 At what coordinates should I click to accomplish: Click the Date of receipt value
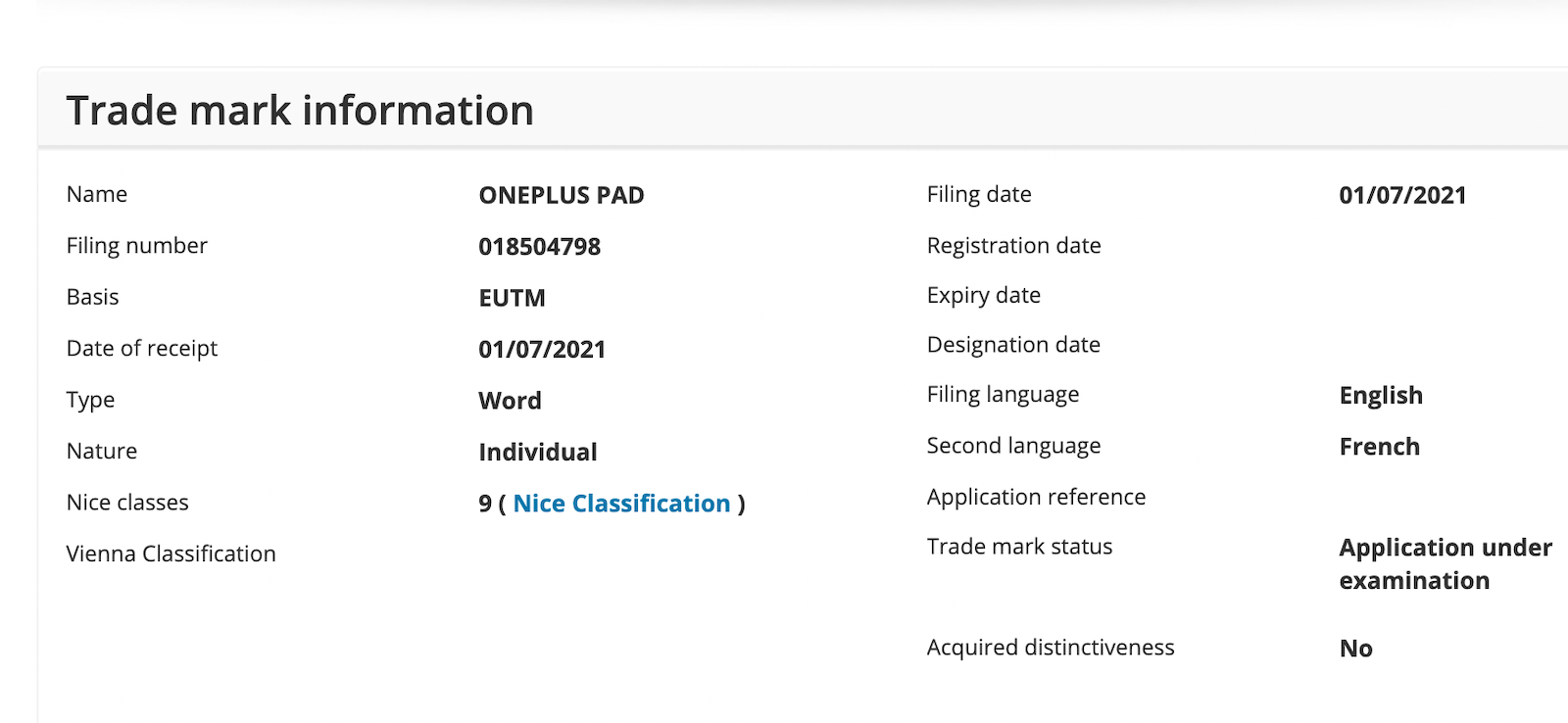tap(541, 350)
